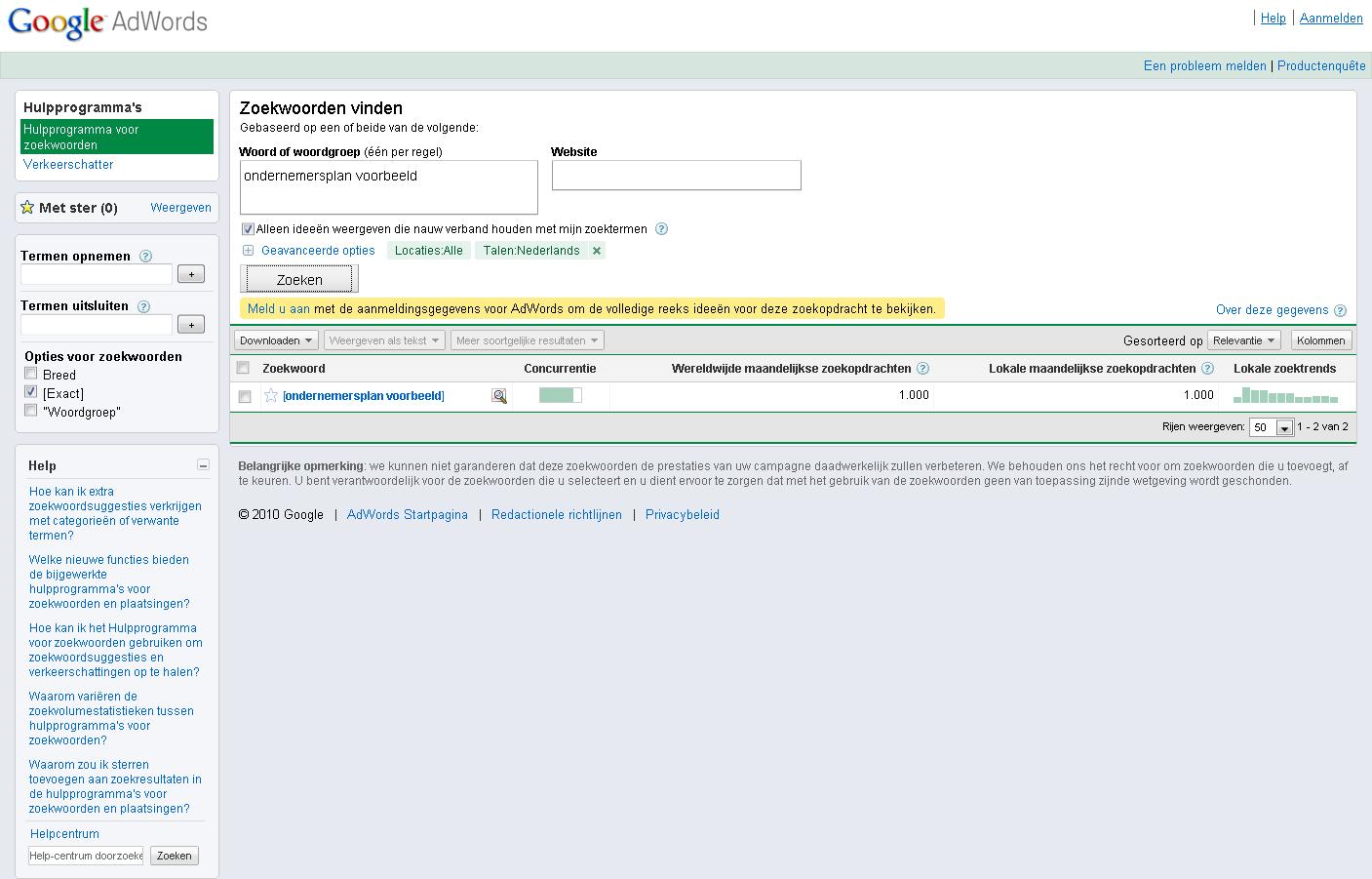Click the Lokale zoektrends bar chart
The width and height of the screenshot is (1372, 879).
click(x=1285, y=396)
